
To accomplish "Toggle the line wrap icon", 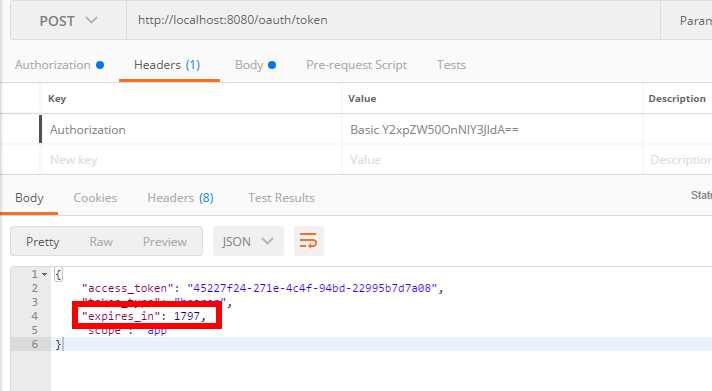I will pyautogui.click(x=308, y=241).
